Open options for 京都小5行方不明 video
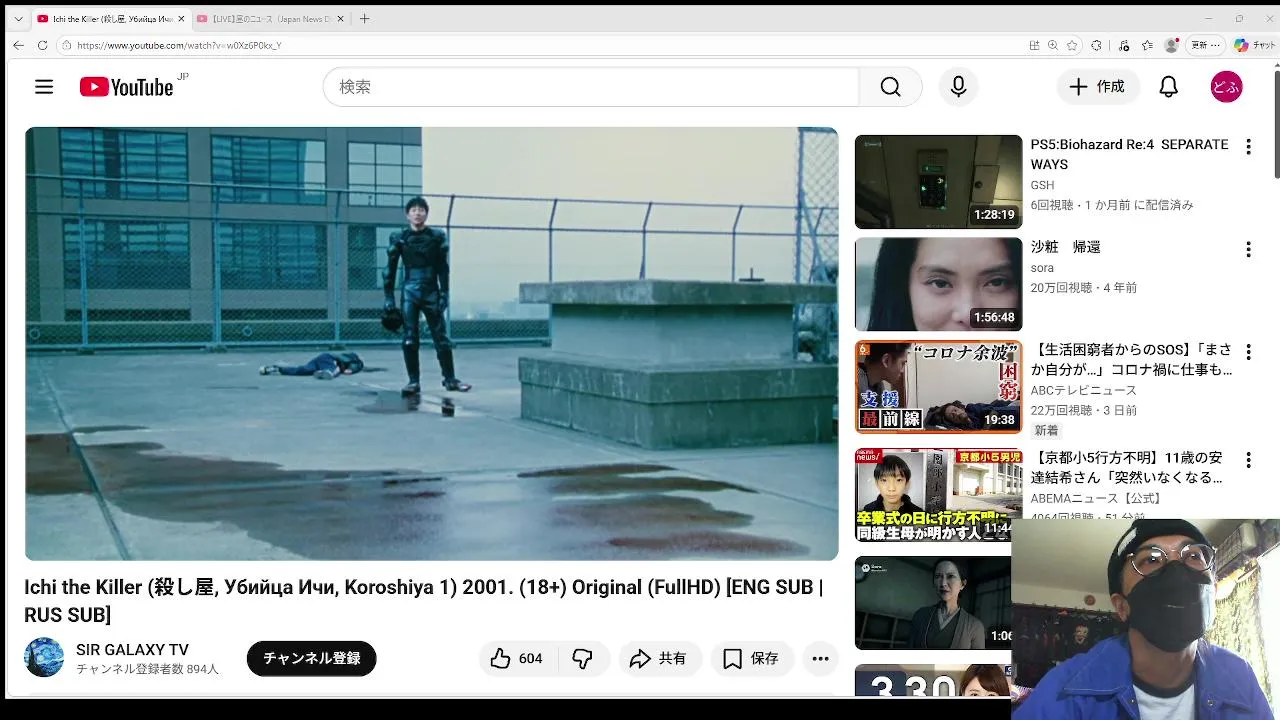The height and width of the screenshot is (720, 1280). 1248,460
